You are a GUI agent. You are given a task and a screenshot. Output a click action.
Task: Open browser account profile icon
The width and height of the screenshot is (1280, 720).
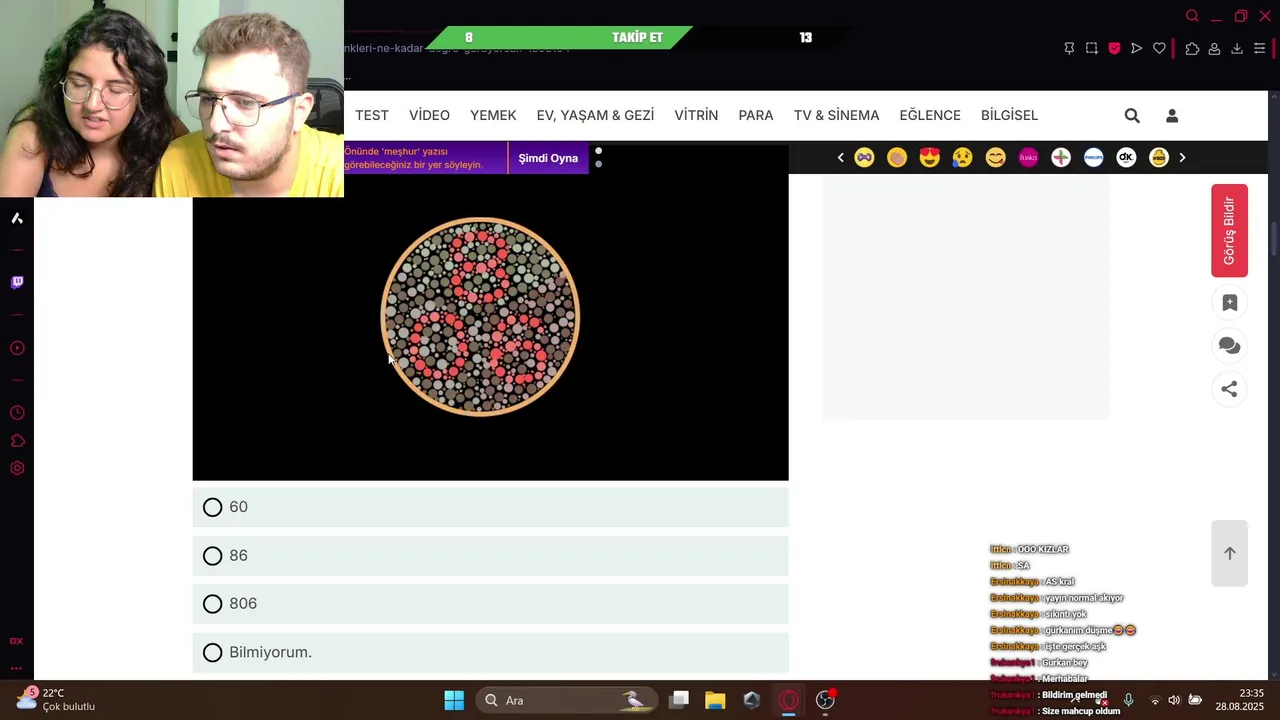pos(1214,48)
